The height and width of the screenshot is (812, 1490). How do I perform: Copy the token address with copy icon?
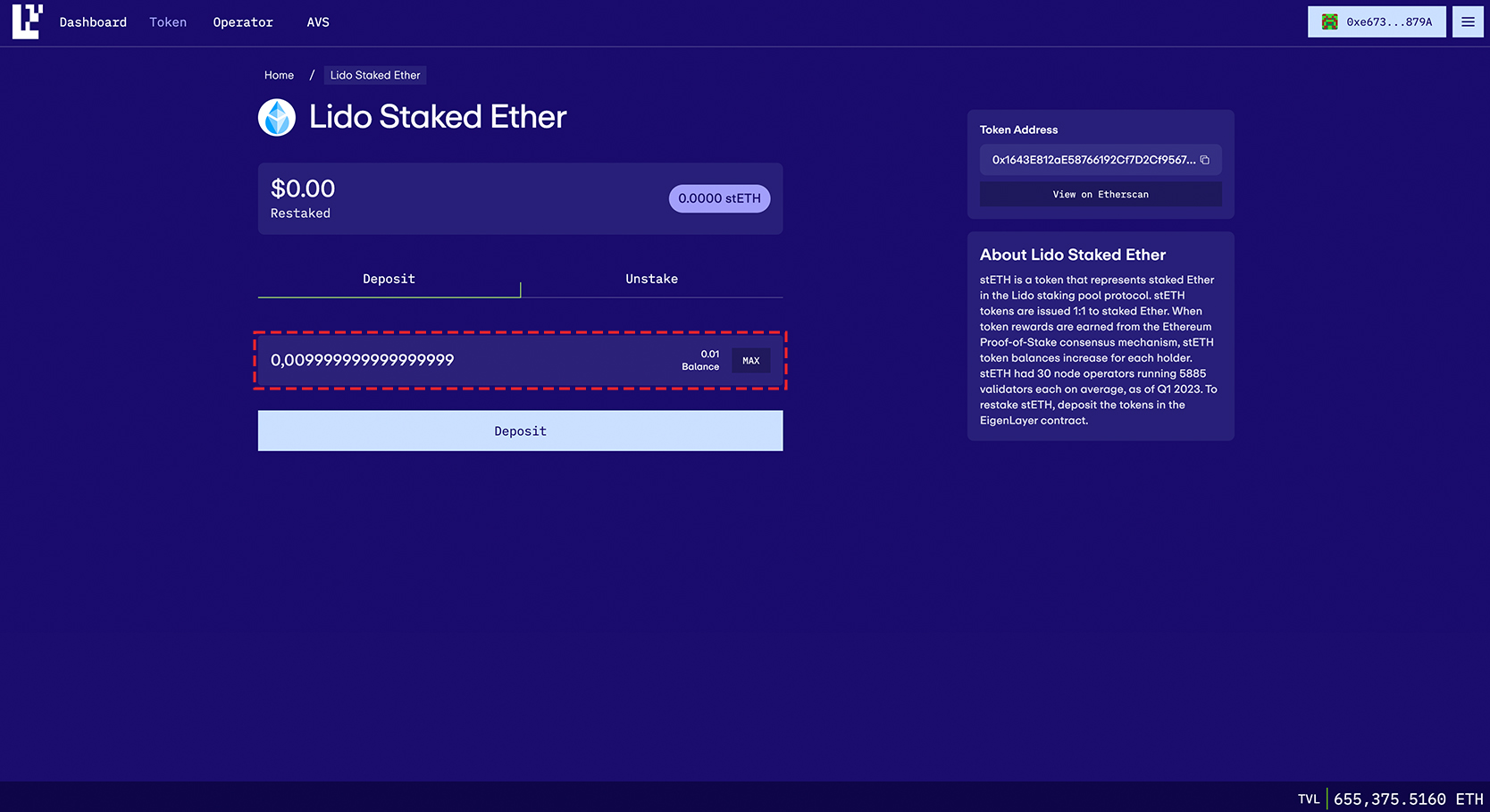click(x=1205, y=160)
